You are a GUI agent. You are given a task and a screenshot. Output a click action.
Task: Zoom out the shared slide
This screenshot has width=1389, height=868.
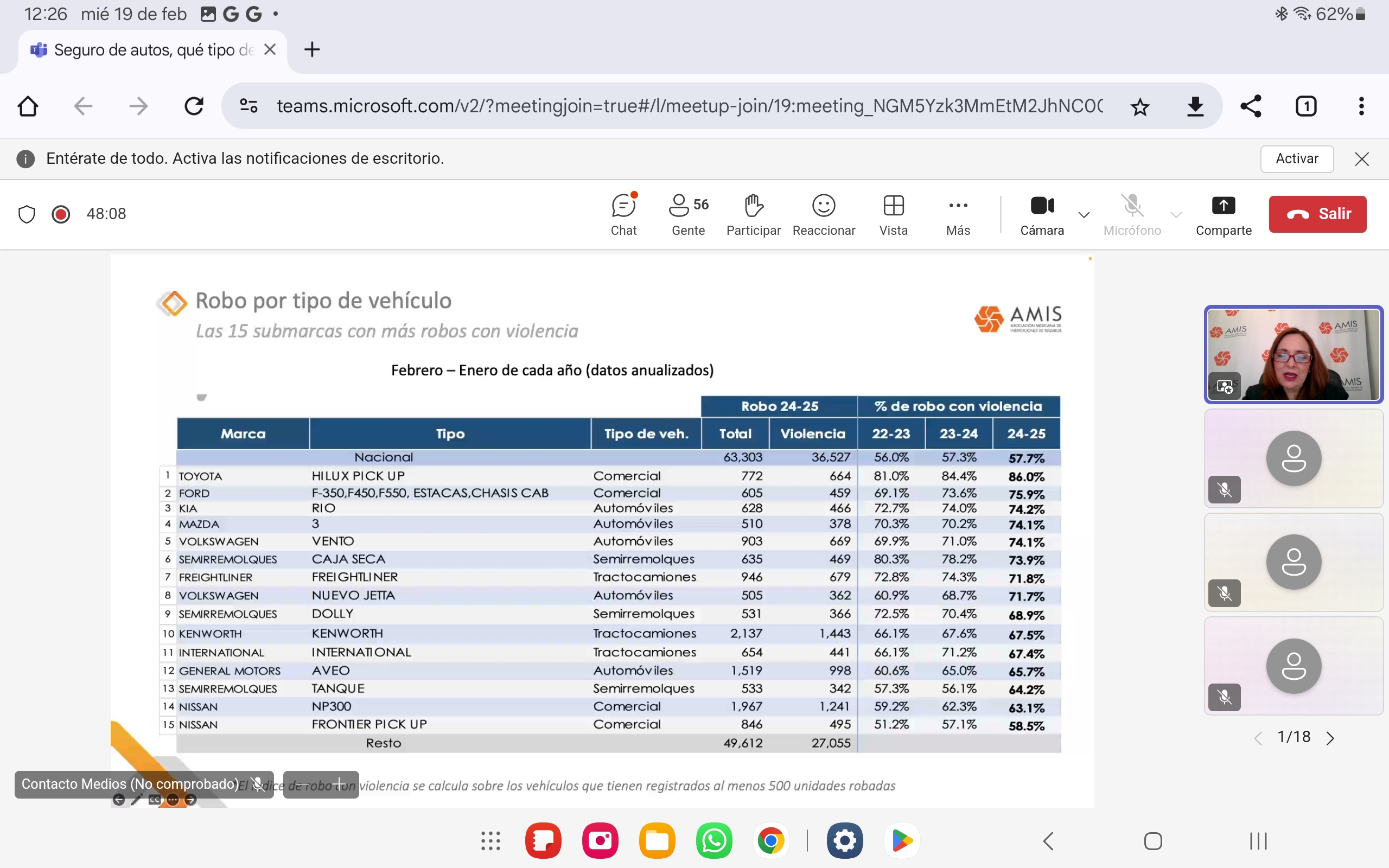pos(302,784)
